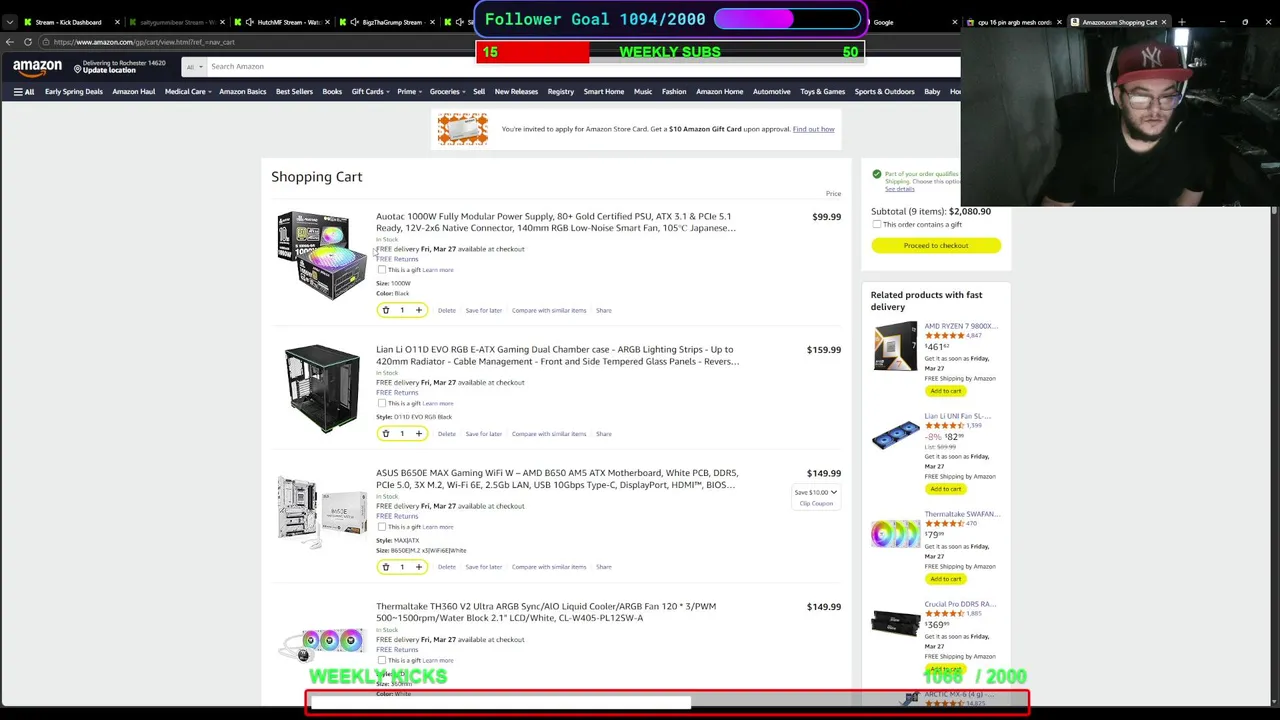The width and height of the screenshot is (1280, 720).
Task: Mark Lian Li O11D case as a gift
Action: [x=381, y=404]
